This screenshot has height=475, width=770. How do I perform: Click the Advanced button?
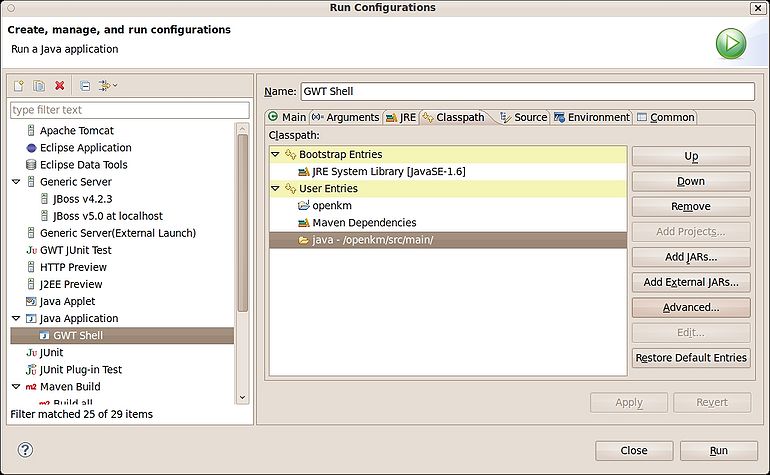[x=691, y=307]
